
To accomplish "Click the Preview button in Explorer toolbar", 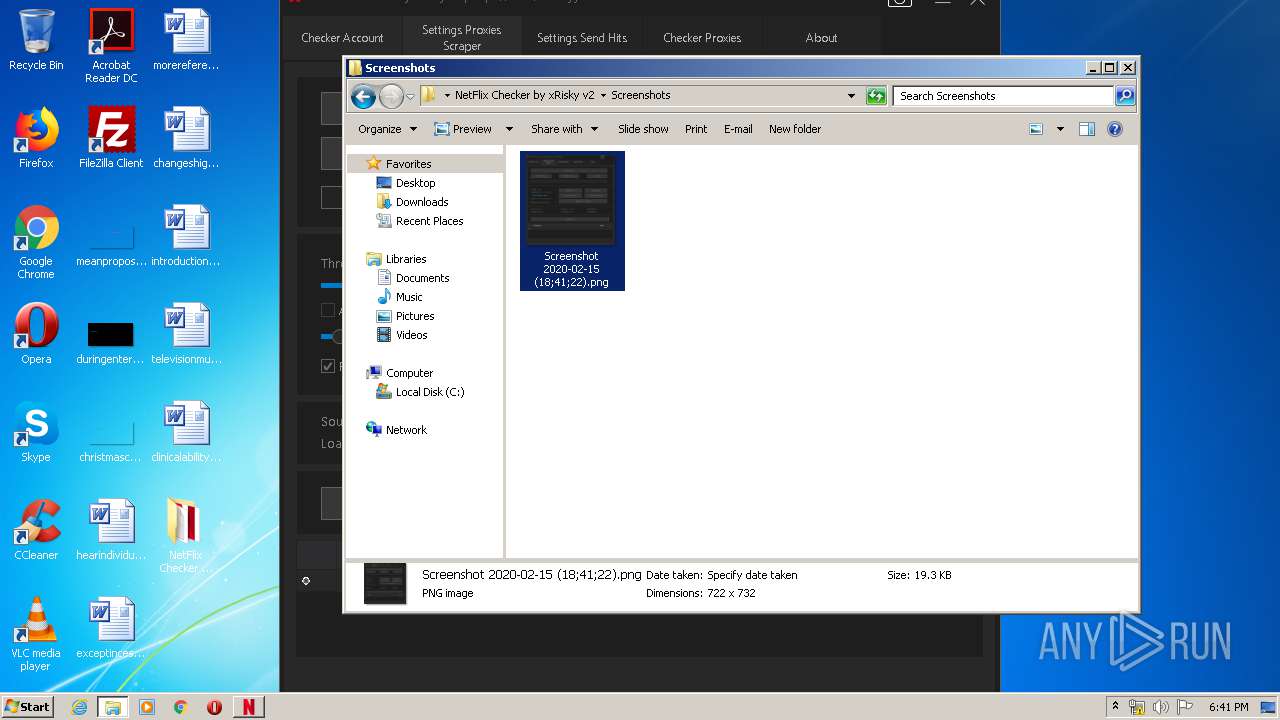I will tap(463, 129).
